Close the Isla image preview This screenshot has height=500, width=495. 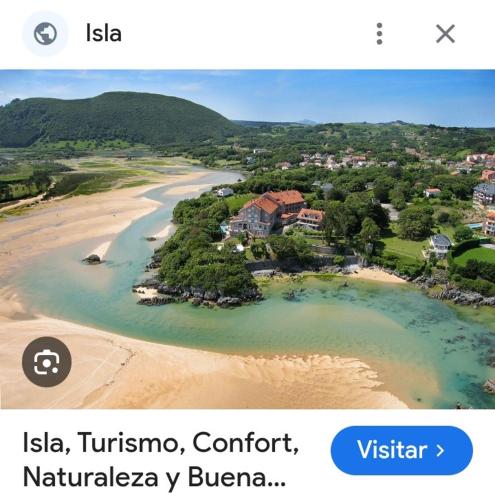[445, 34]
